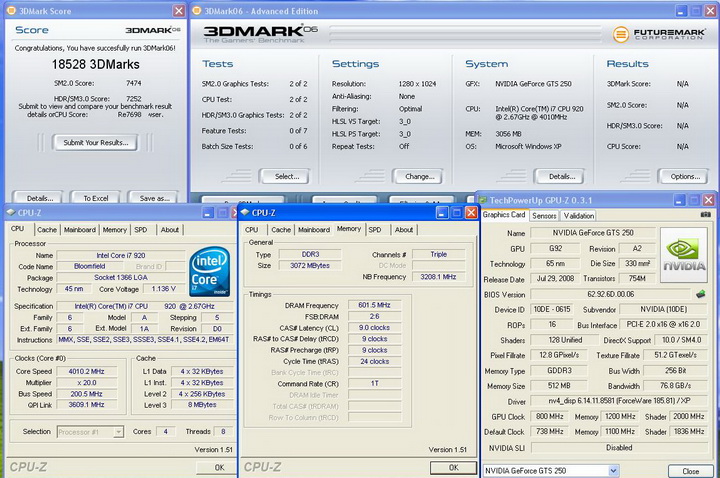Click OK in the left CPU-Z window
Image resolution: width=720 pixels, height=478 pixels.
point(217,467)
